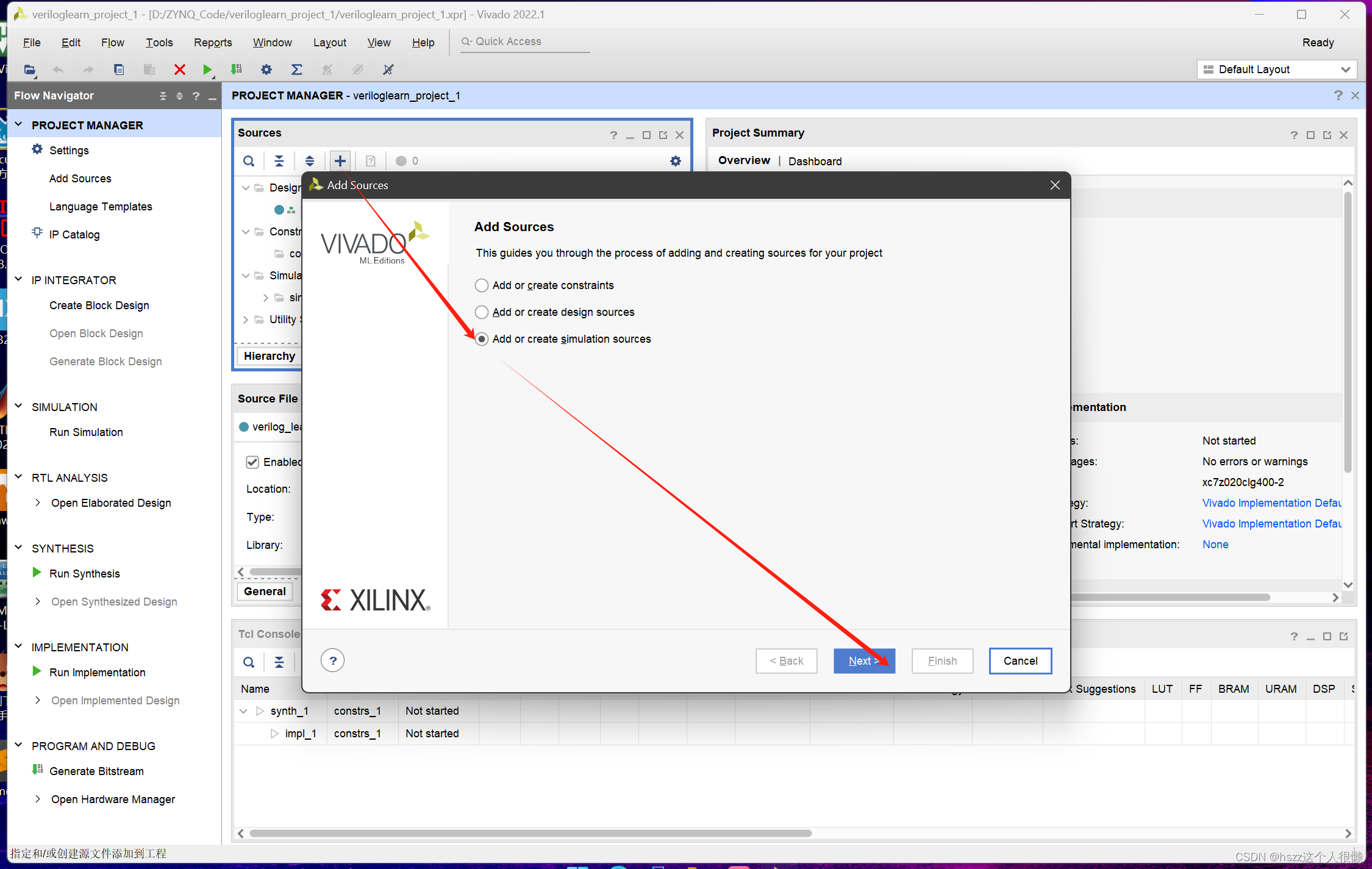Screen dimensions: 1372x869
Task: Select Add or create design sources
Action: [482, 312]
